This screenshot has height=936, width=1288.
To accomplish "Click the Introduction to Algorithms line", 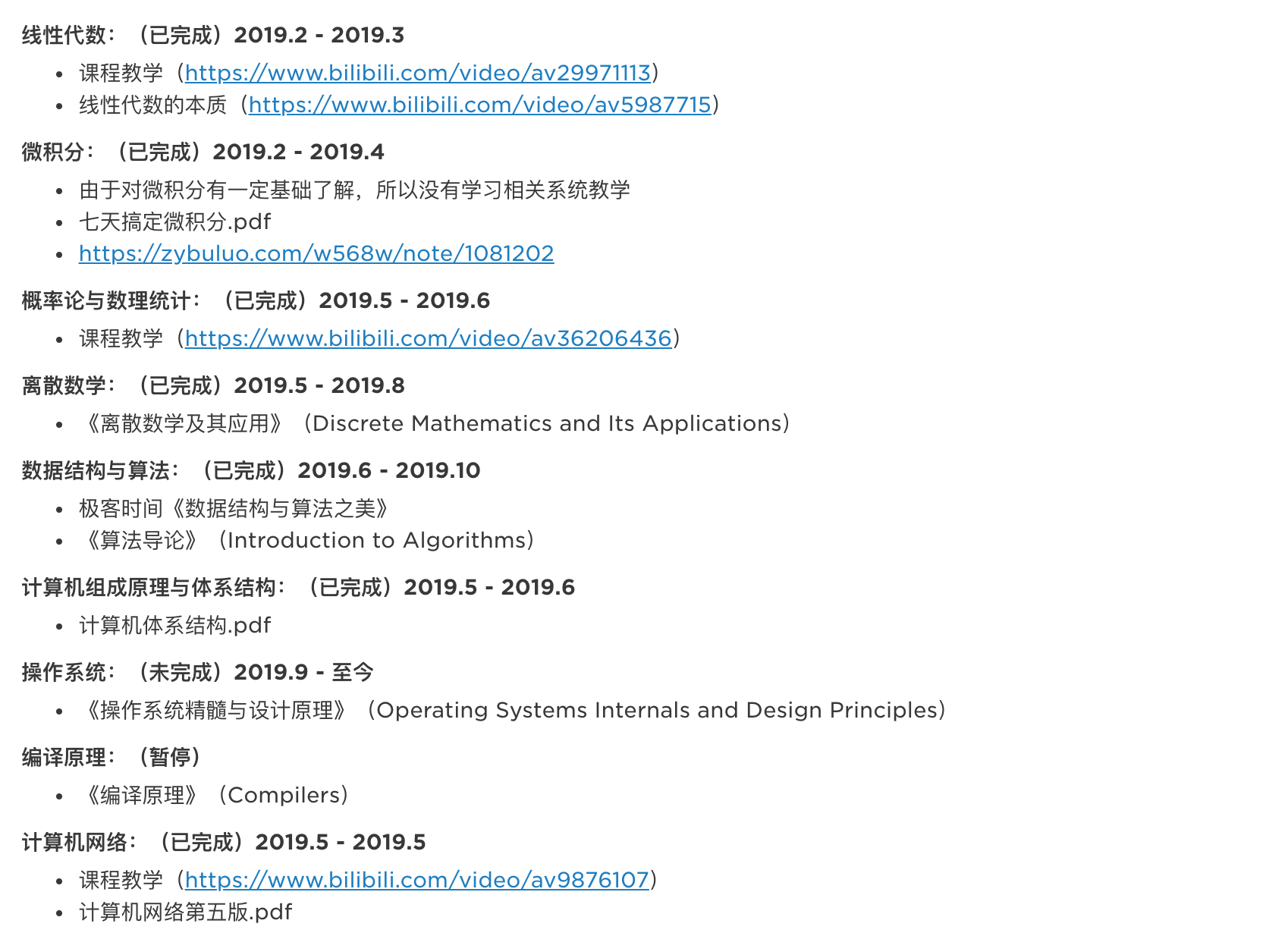I will click(308, 540).
